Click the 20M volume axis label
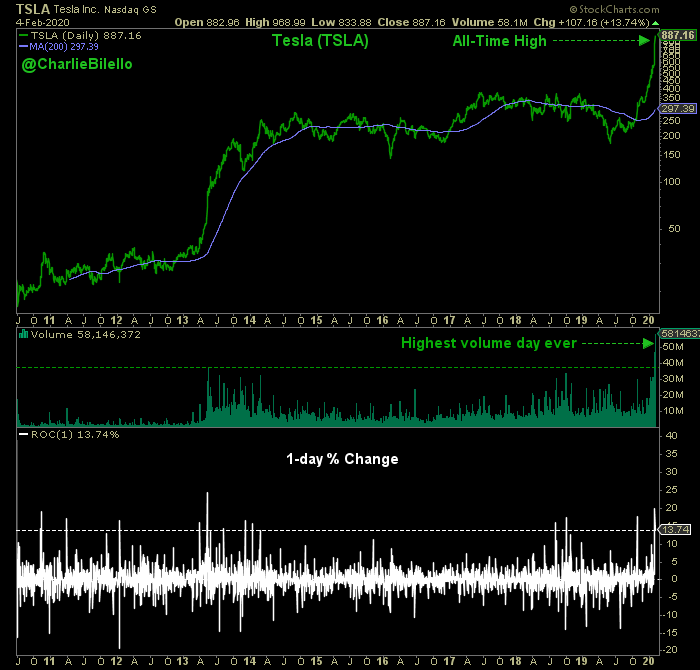 673,395
